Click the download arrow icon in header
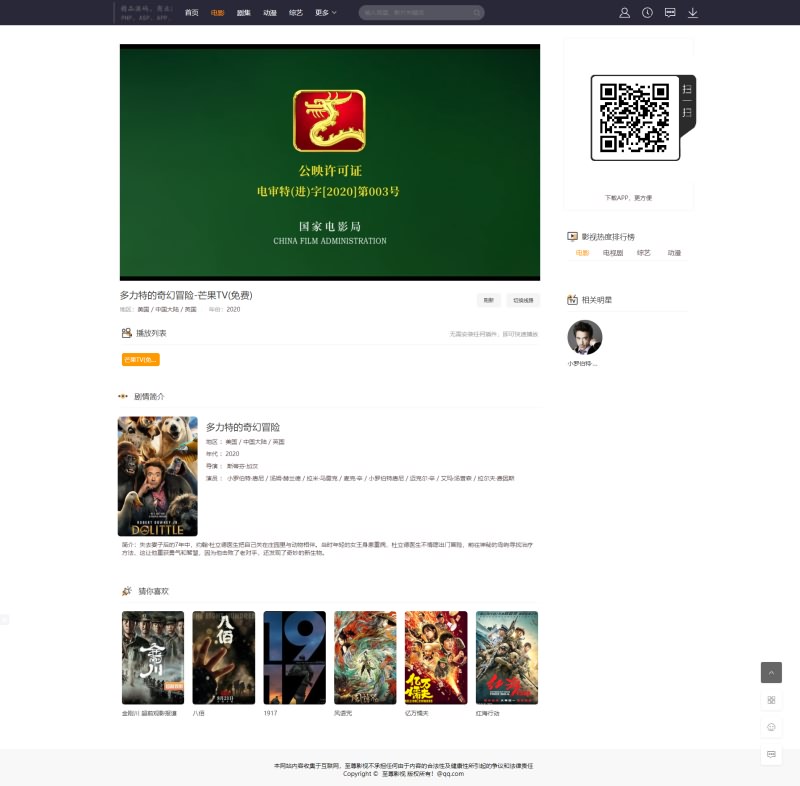Viewport: 800px width, 786px height. coord(692,13)
